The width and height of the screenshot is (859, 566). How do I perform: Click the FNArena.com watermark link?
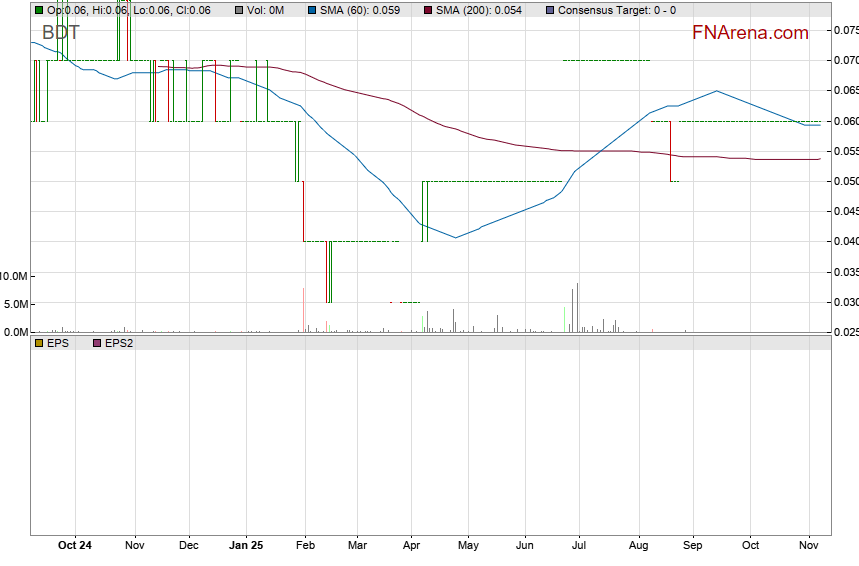click(749, 33)
